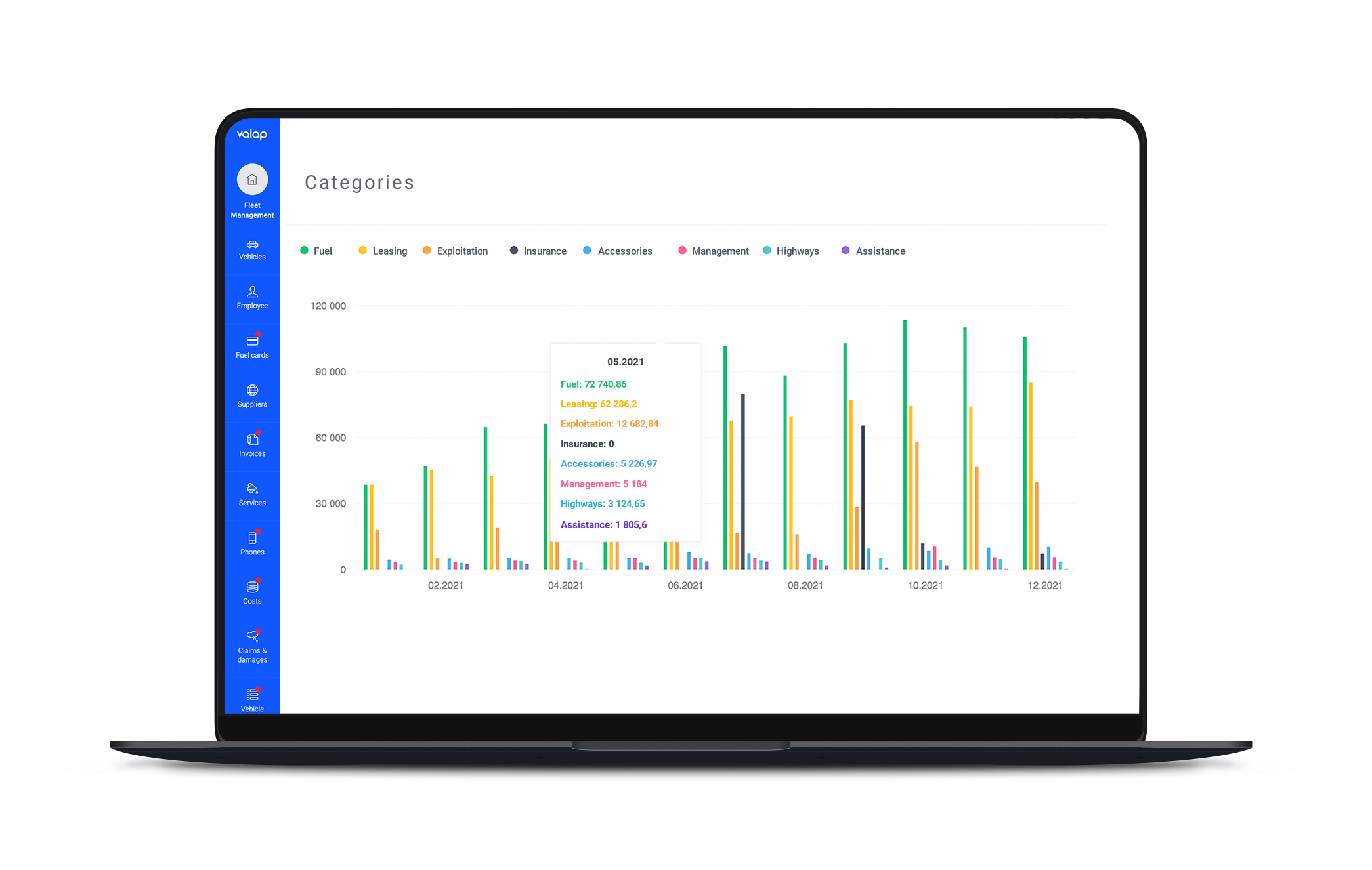The image size is (1372, 870).
Task: Click the tallest Fuel bar for 10.2021
Action: pos(905,446)
